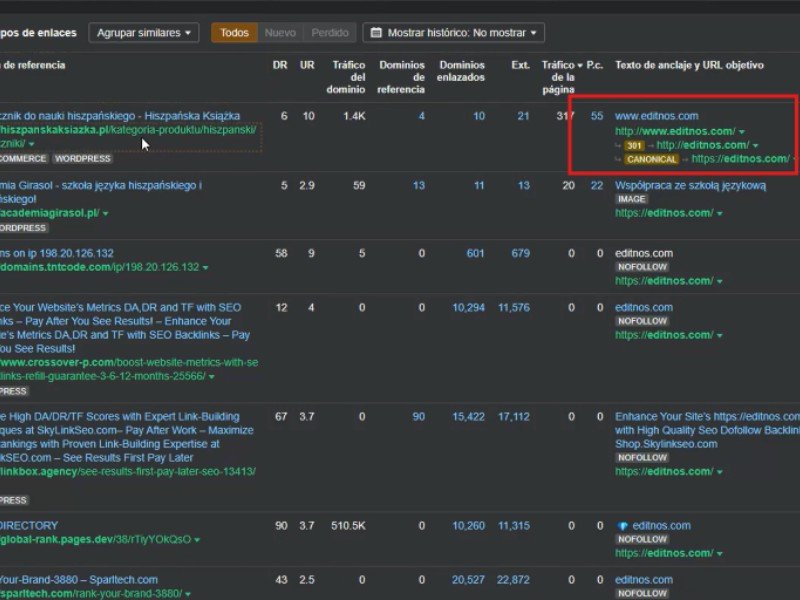The width and height of the screenshot is (800, 600).
Task: Open the external links value 17,112
Action: 514,416
